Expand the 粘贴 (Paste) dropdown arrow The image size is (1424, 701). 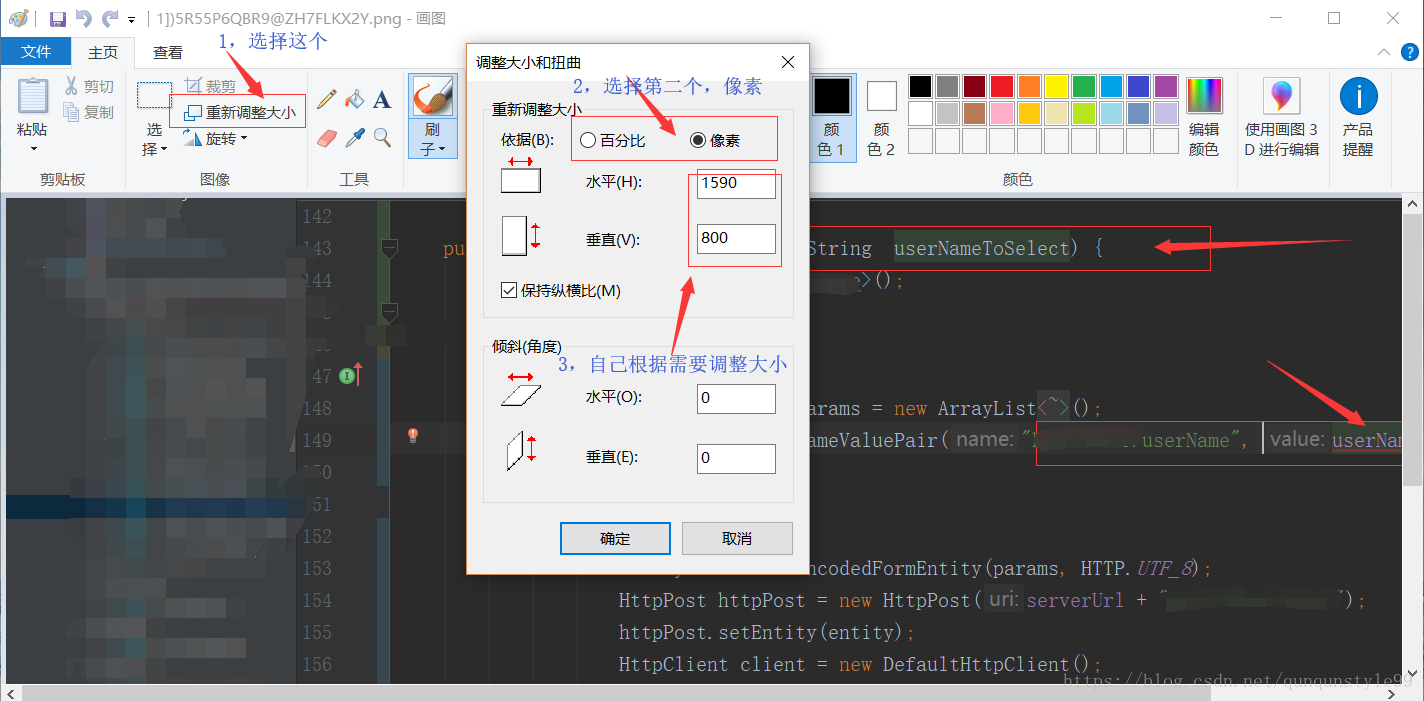coord(32,149)
